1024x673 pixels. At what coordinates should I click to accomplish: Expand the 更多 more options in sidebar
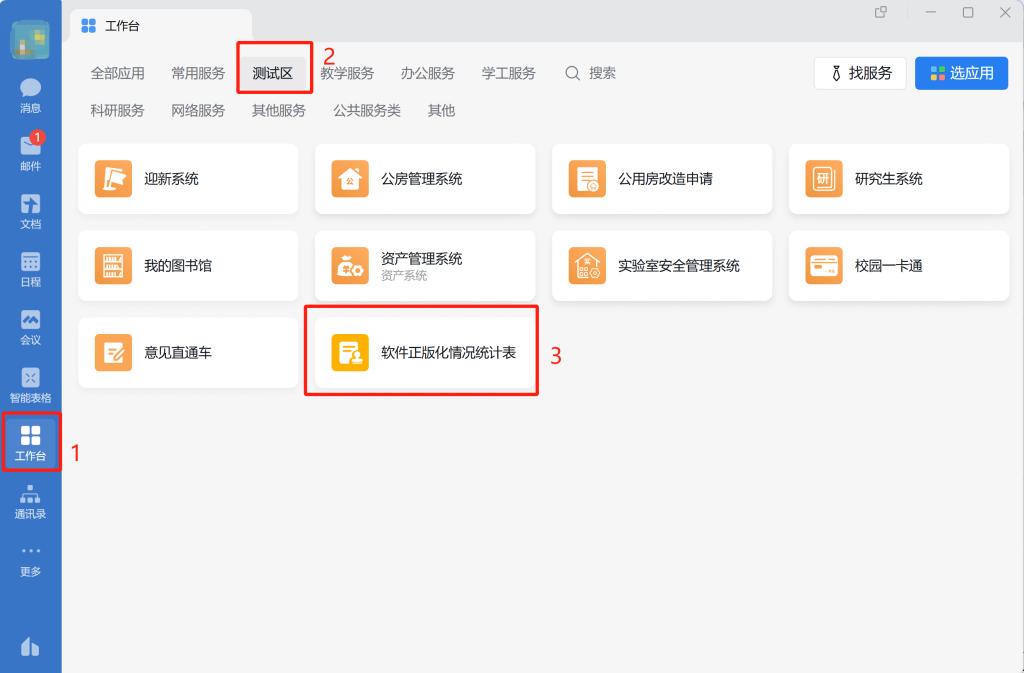point(30,558)
